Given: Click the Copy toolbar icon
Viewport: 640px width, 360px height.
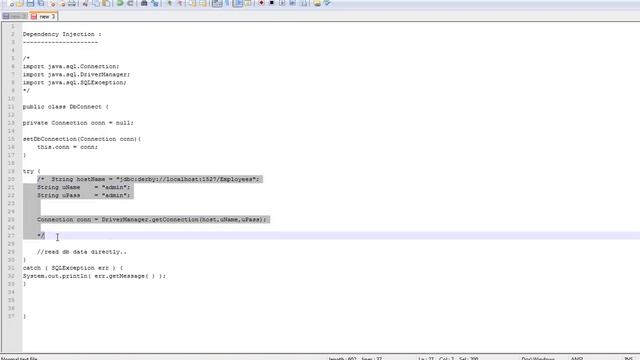Looking at the screenshot, I should [96, 3].
